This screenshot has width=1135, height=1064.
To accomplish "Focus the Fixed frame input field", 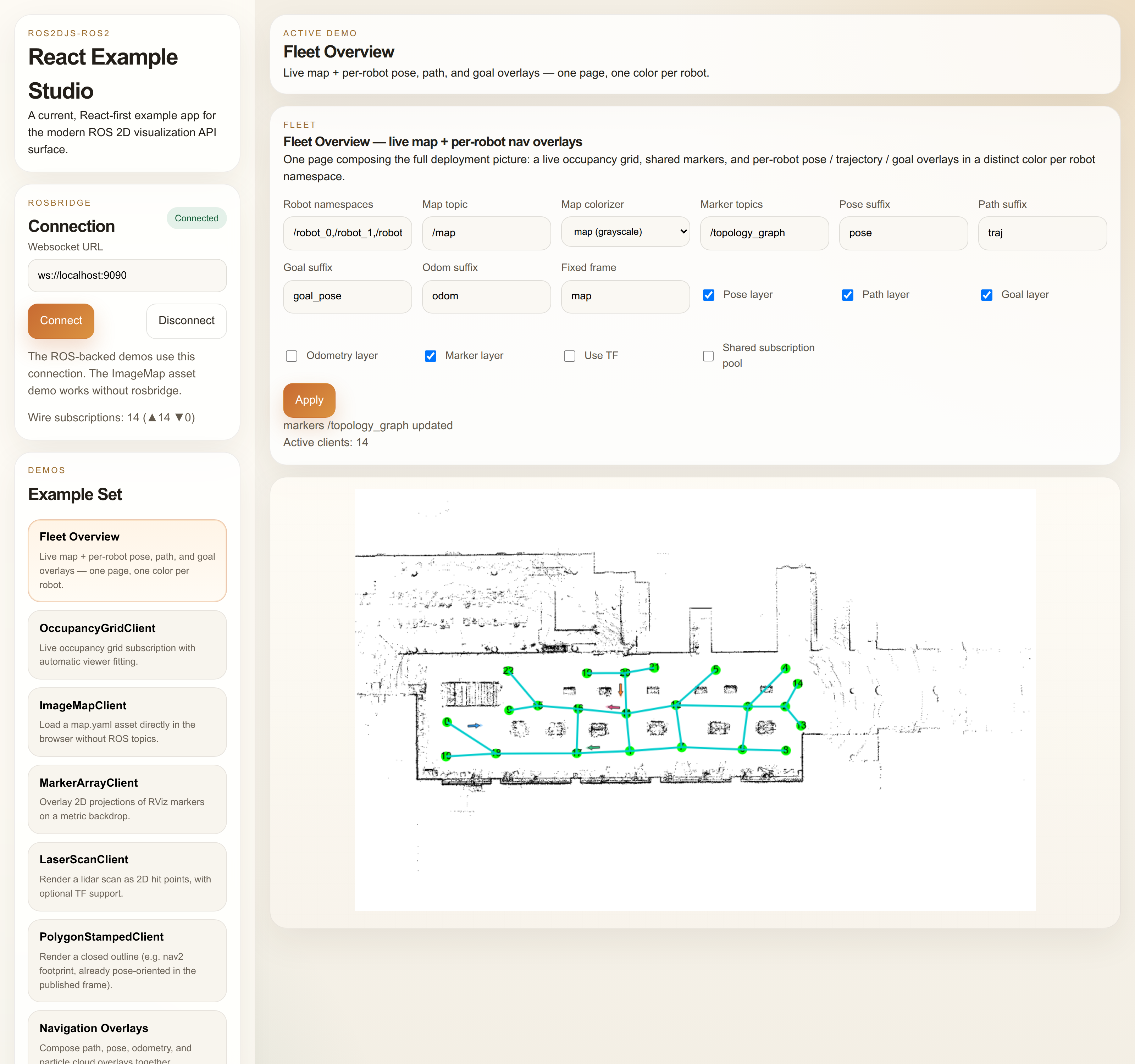I will click(x=625, y=296).
